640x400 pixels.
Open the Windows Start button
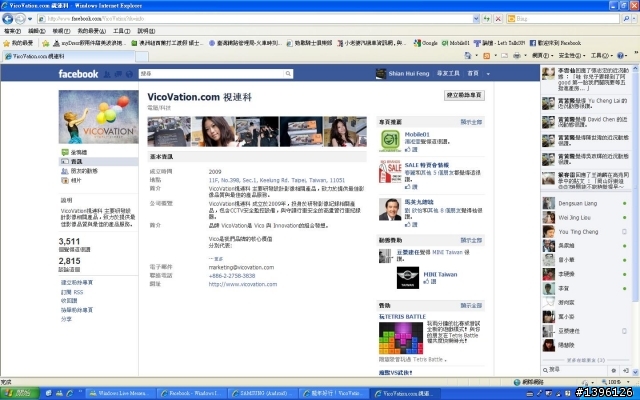click(x=19, y=393)
